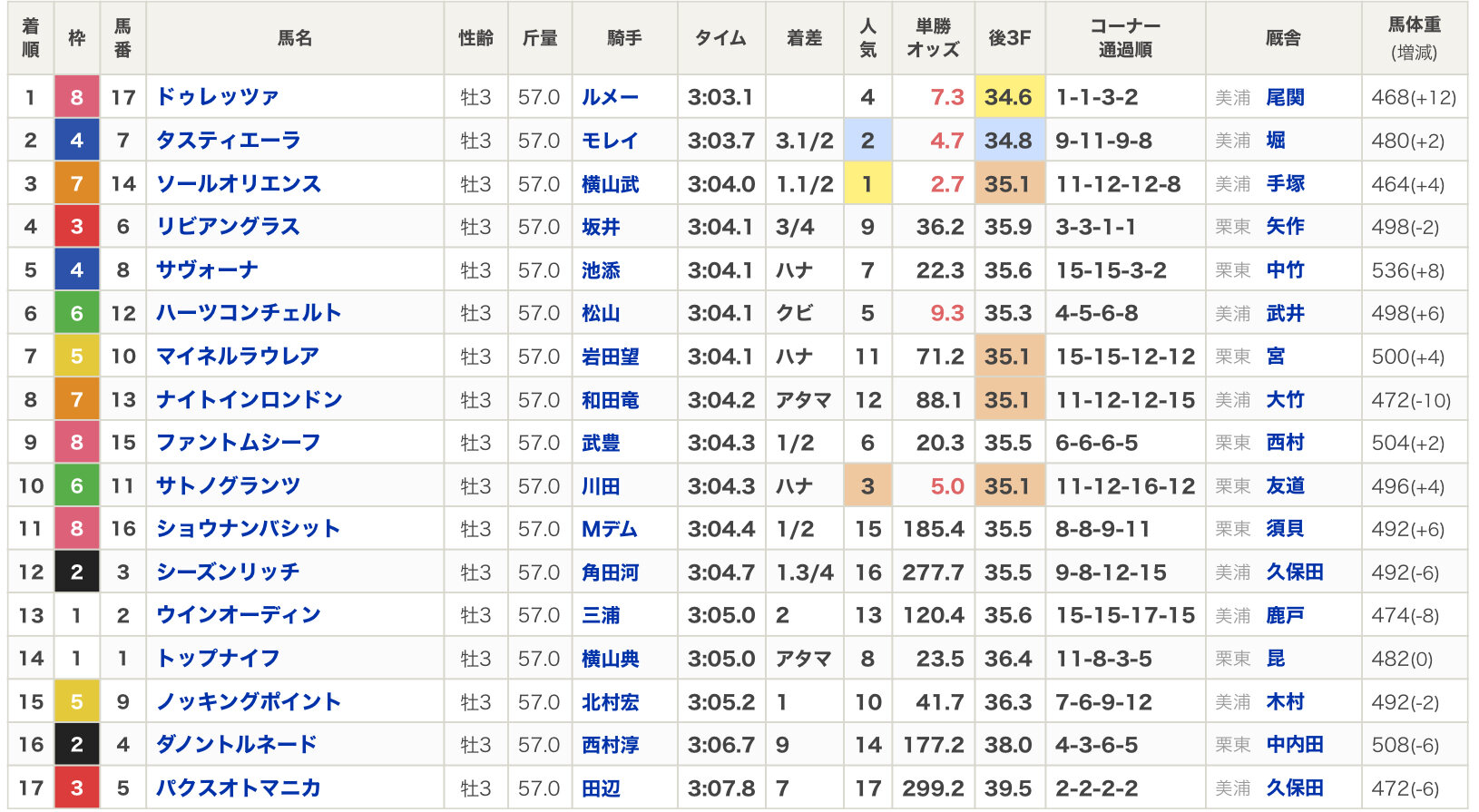1479x812 pixels.
Task: Click jockey 横山典 link
Action: [x=610, y=659]
